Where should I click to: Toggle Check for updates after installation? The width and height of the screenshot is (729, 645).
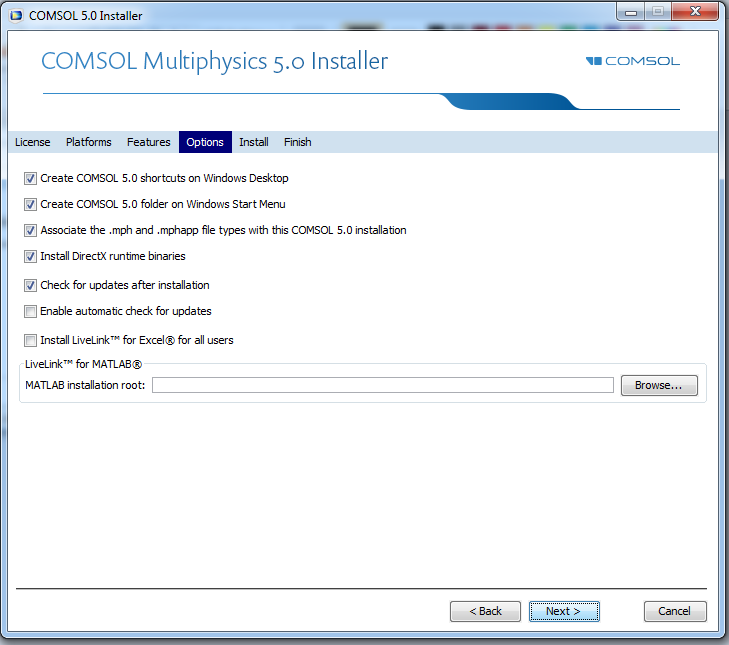[30, 286]
